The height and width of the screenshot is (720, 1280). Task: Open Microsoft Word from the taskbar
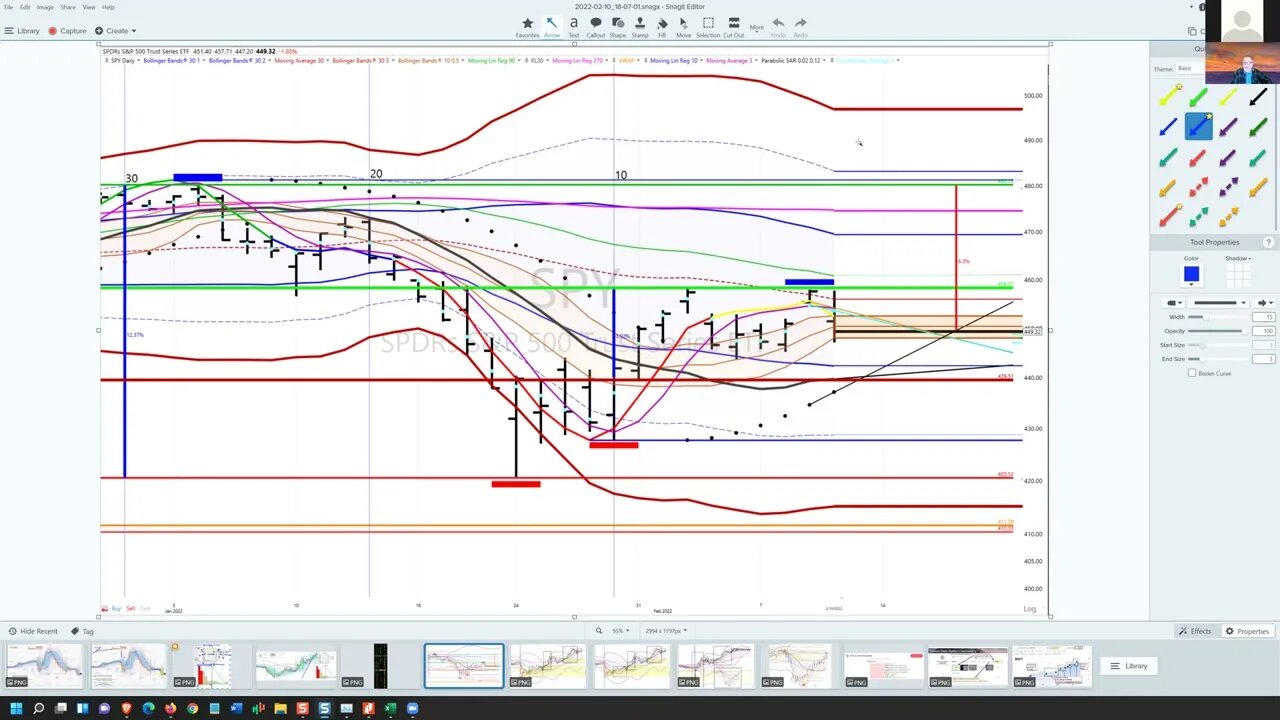pyautogui.click(x=237, y=708)
